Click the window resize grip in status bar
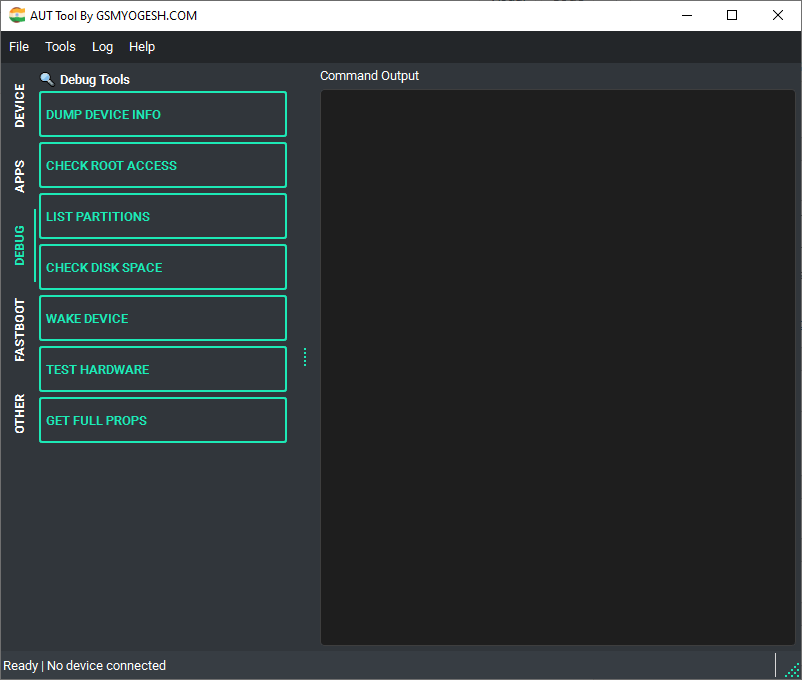Image resolution: width=802 pixels, height=680 pixels. pyautogui.click(x=792, y=670)
